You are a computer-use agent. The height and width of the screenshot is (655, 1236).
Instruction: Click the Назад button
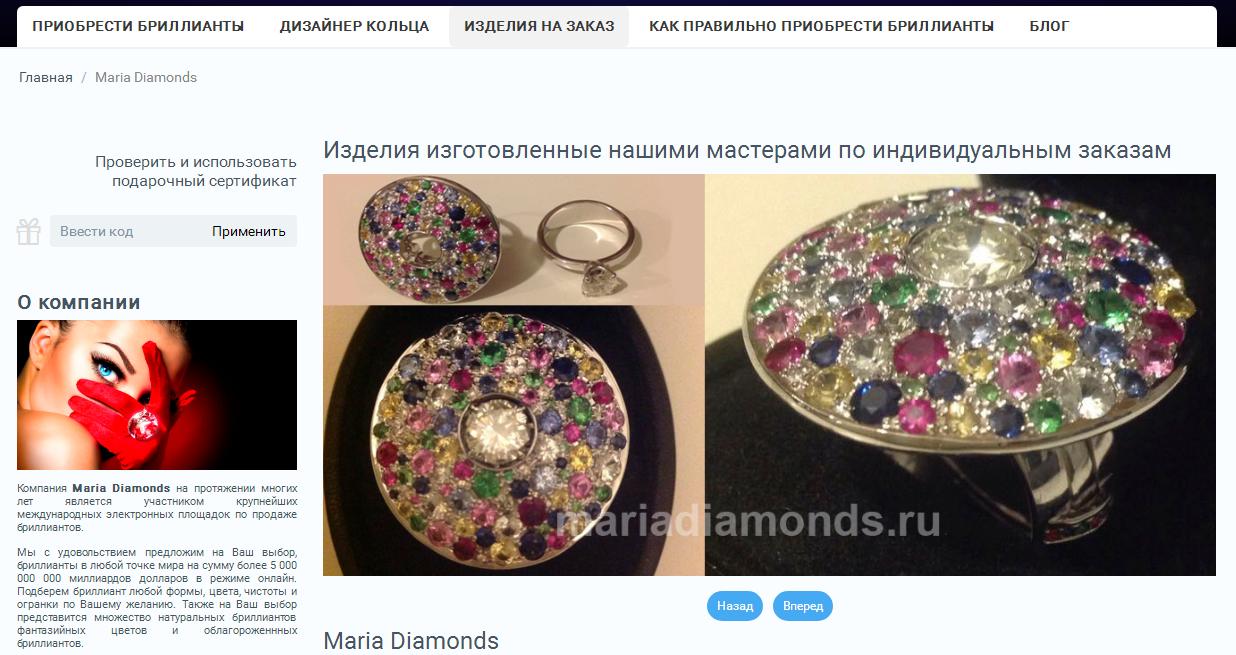(x=735, y=606)
